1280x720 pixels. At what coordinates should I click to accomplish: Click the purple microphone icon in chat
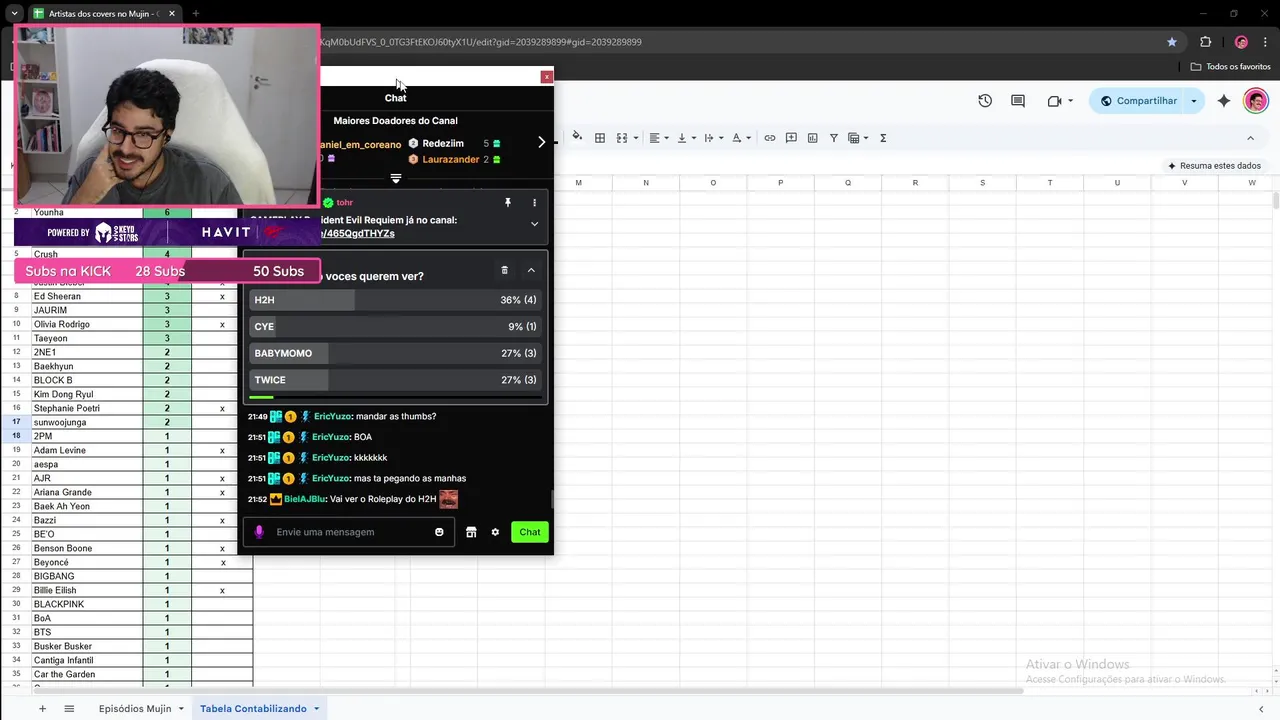click(x=259, y=532)
